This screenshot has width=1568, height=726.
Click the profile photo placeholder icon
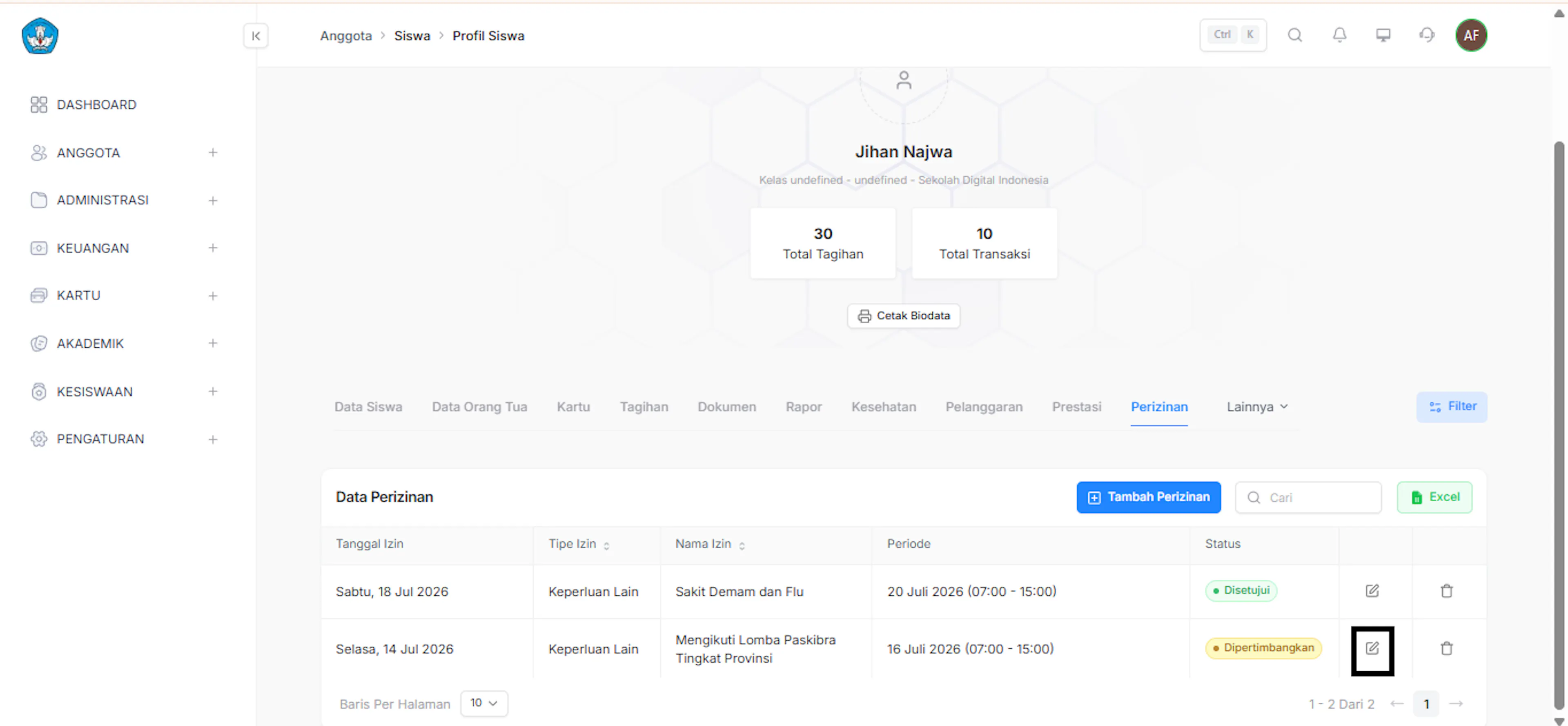click(x=903, y=80)
